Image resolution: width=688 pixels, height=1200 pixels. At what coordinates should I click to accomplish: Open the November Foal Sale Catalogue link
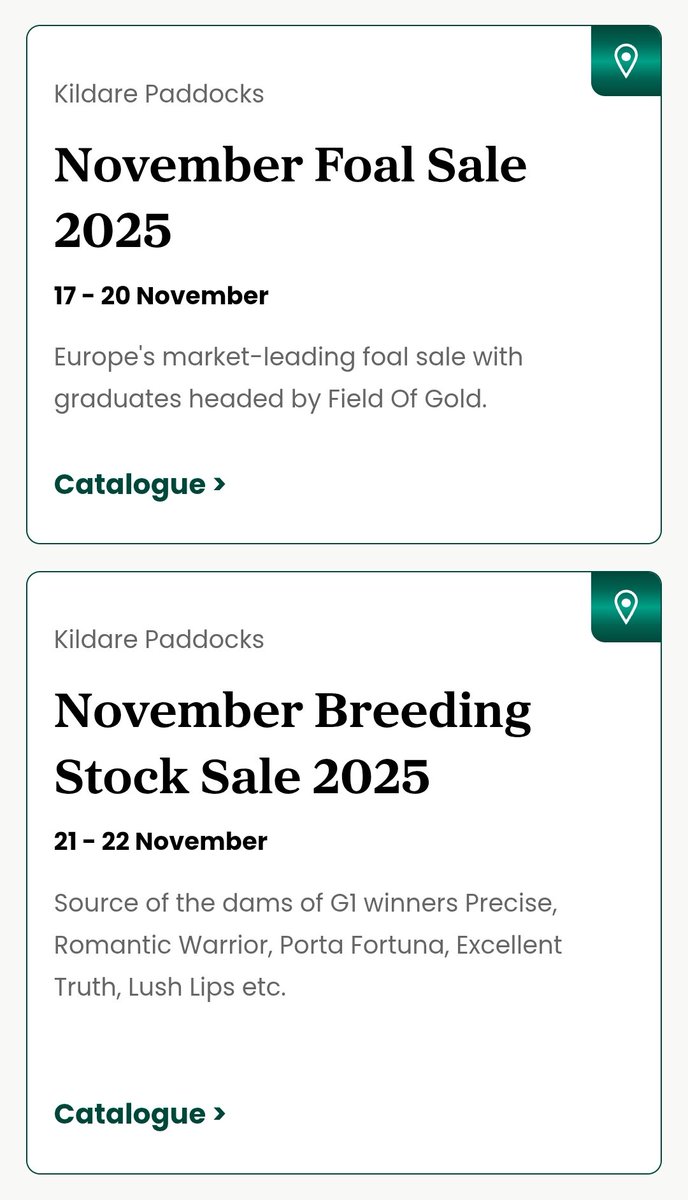click(140, 484)
